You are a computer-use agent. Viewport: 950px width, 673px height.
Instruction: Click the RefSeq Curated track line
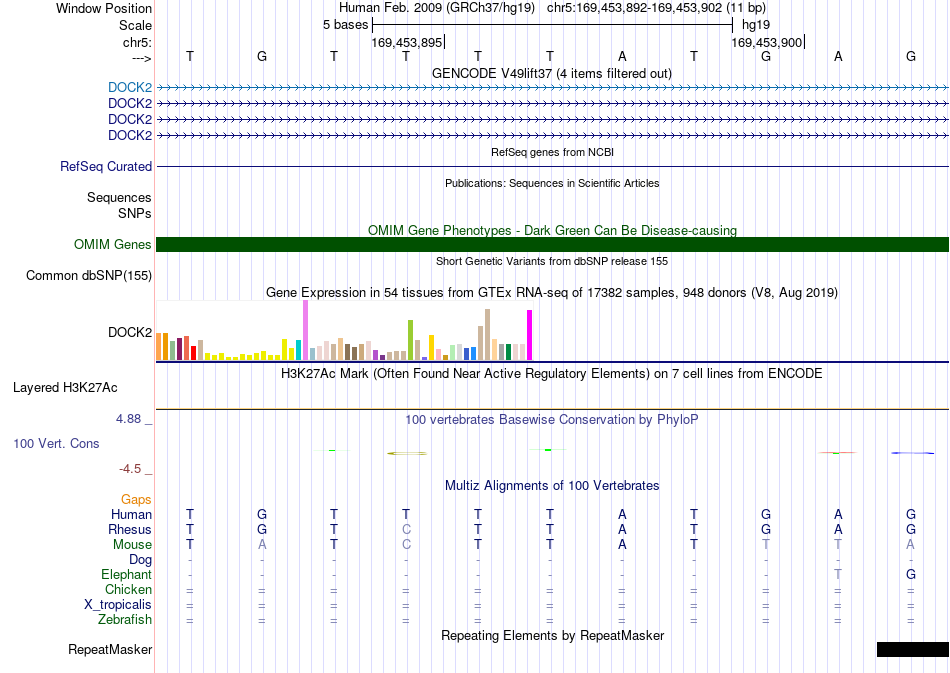[553, 167]
